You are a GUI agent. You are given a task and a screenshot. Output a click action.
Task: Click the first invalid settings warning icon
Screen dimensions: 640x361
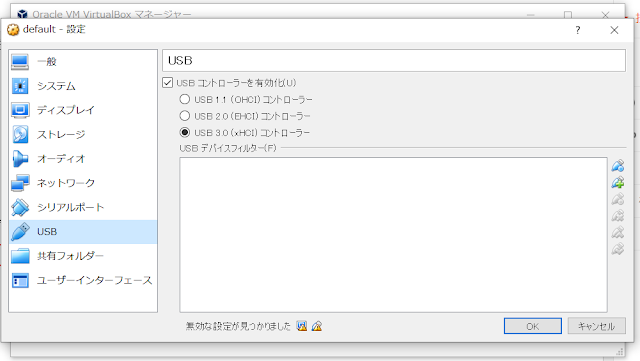pyautogui.click(x=302, y=326)
